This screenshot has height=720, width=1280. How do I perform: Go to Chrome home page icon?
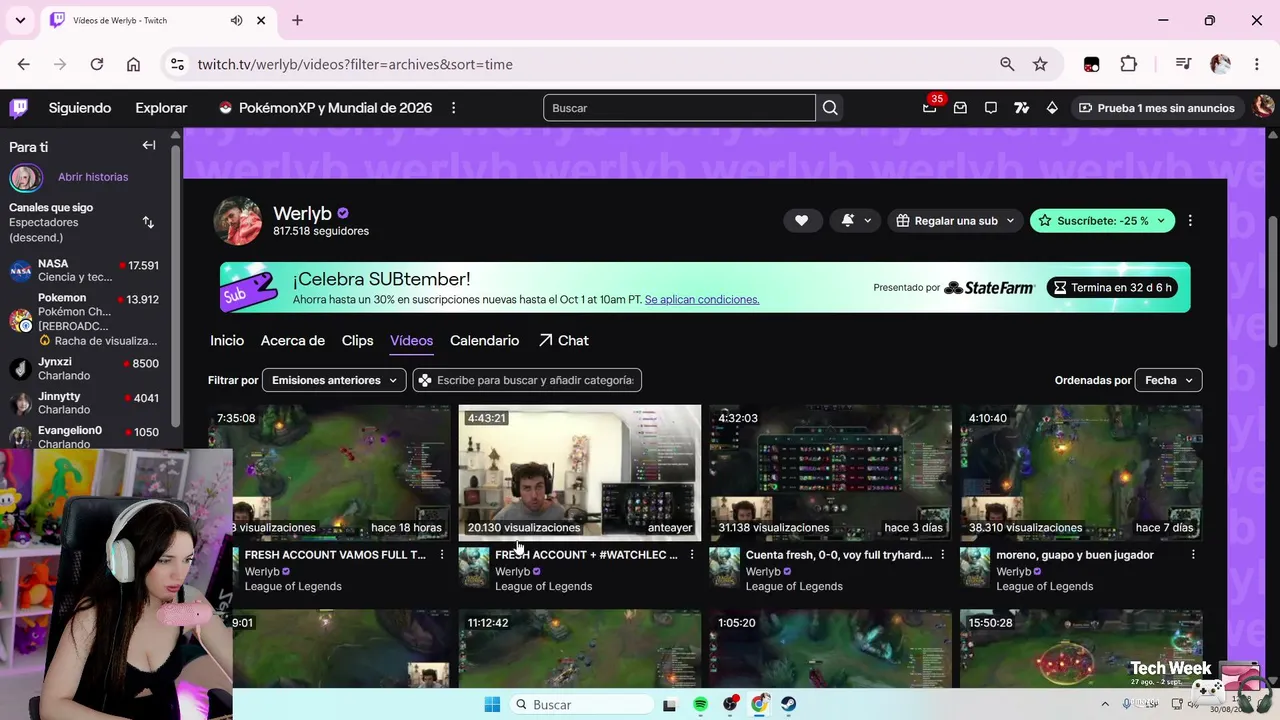tap(133, 64)
